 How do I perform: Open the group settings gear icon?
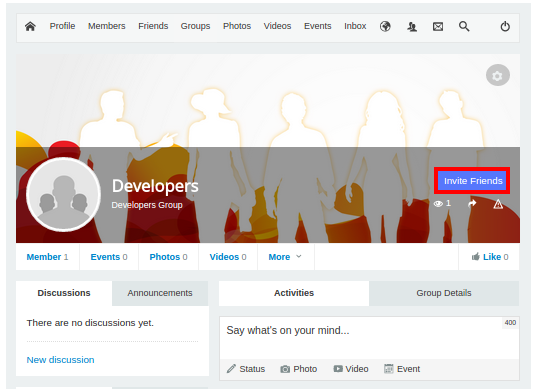point(498,75)
